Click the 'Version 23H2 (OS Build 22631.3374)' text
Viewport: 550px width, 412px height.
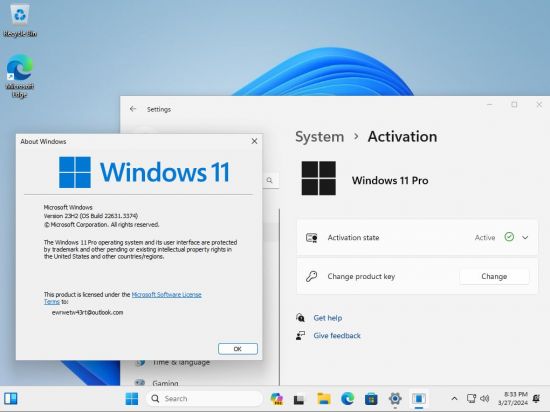point(91,216)
